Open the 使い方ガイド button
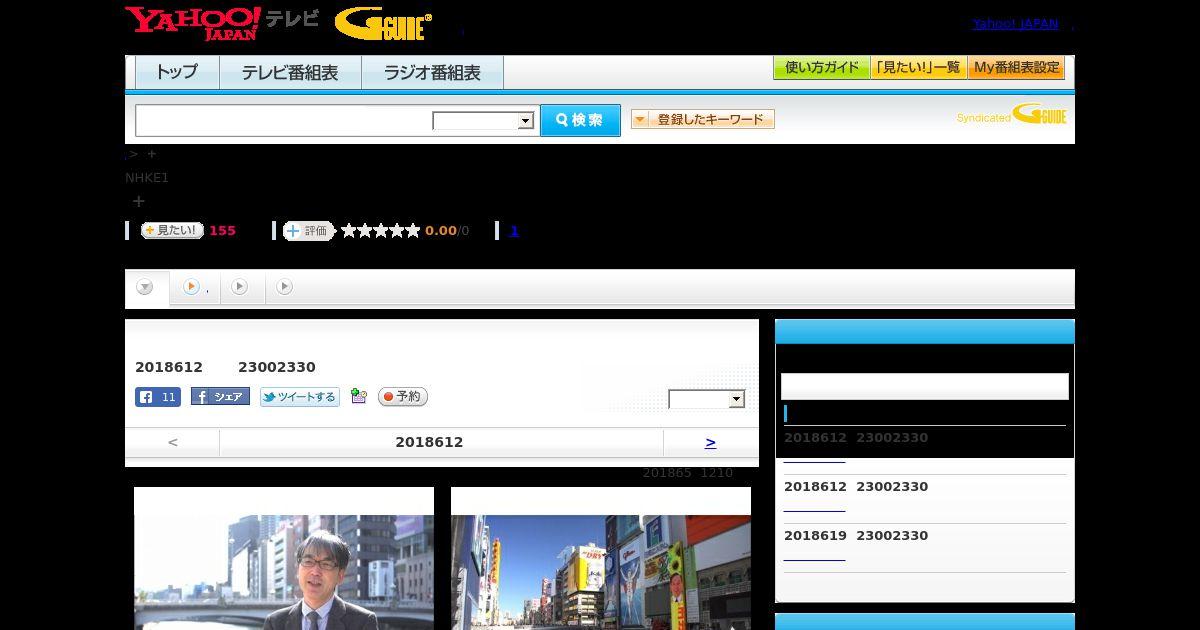The image size is (1200, 630). pos(821,68)
